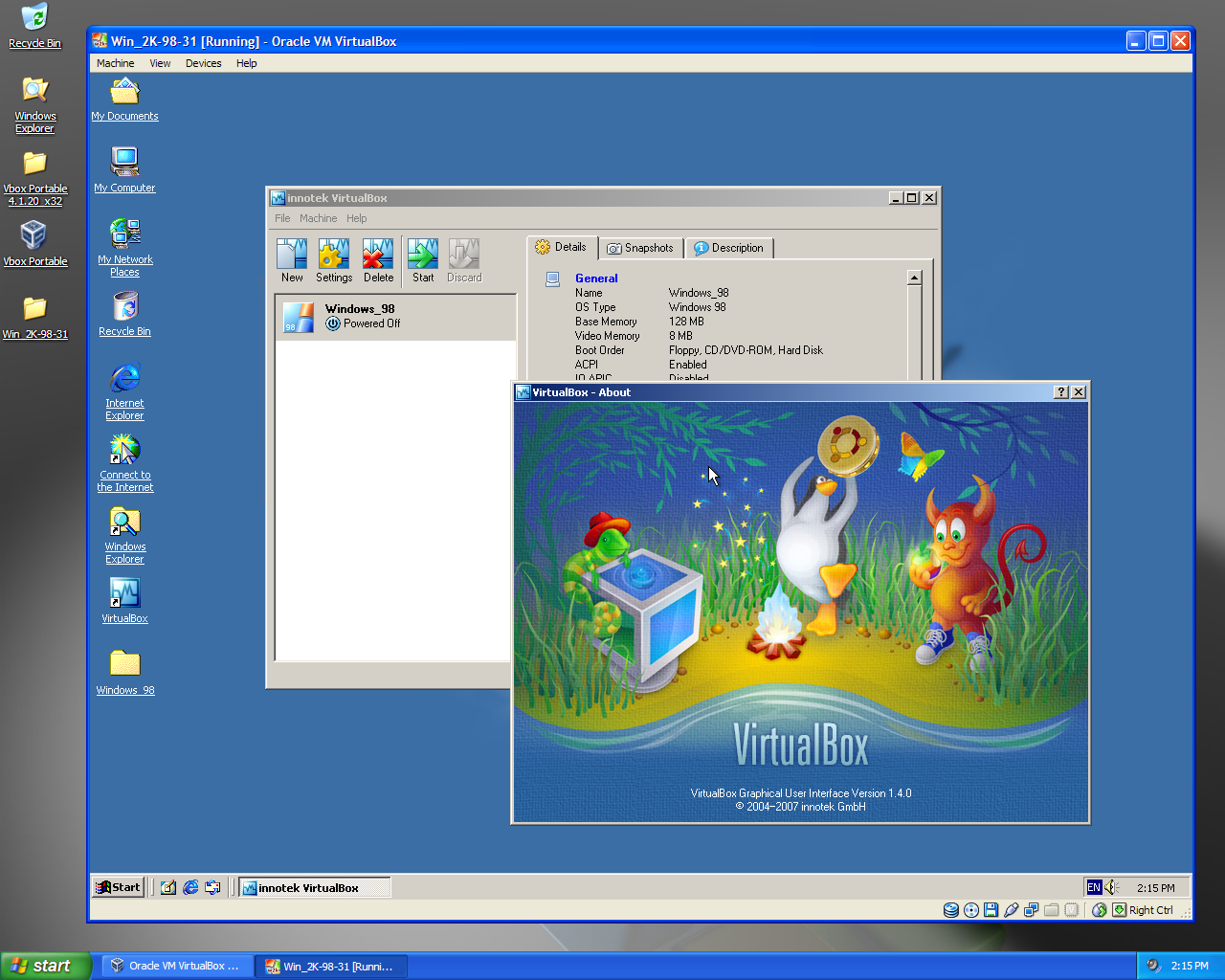Screen dimensions: 1225x980
Task: Click VM status bar virtualization chip indicator
Action: click(1071, 910)
